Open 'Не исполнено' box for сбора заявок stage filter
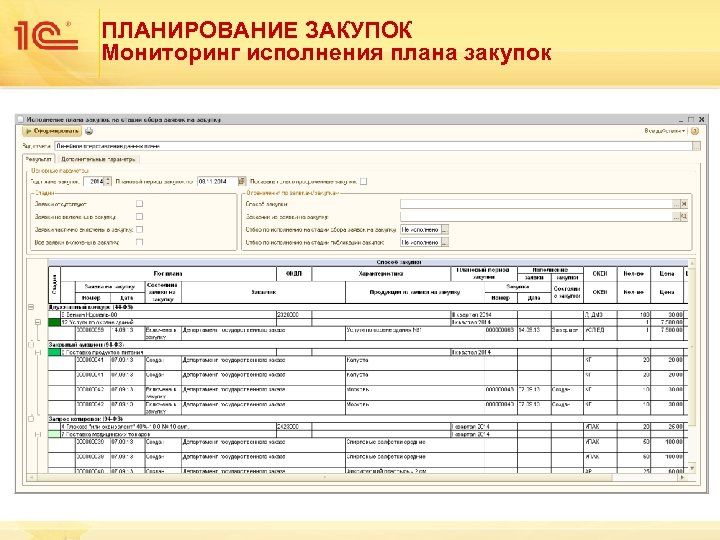720x540 pixels. point(421,229)
